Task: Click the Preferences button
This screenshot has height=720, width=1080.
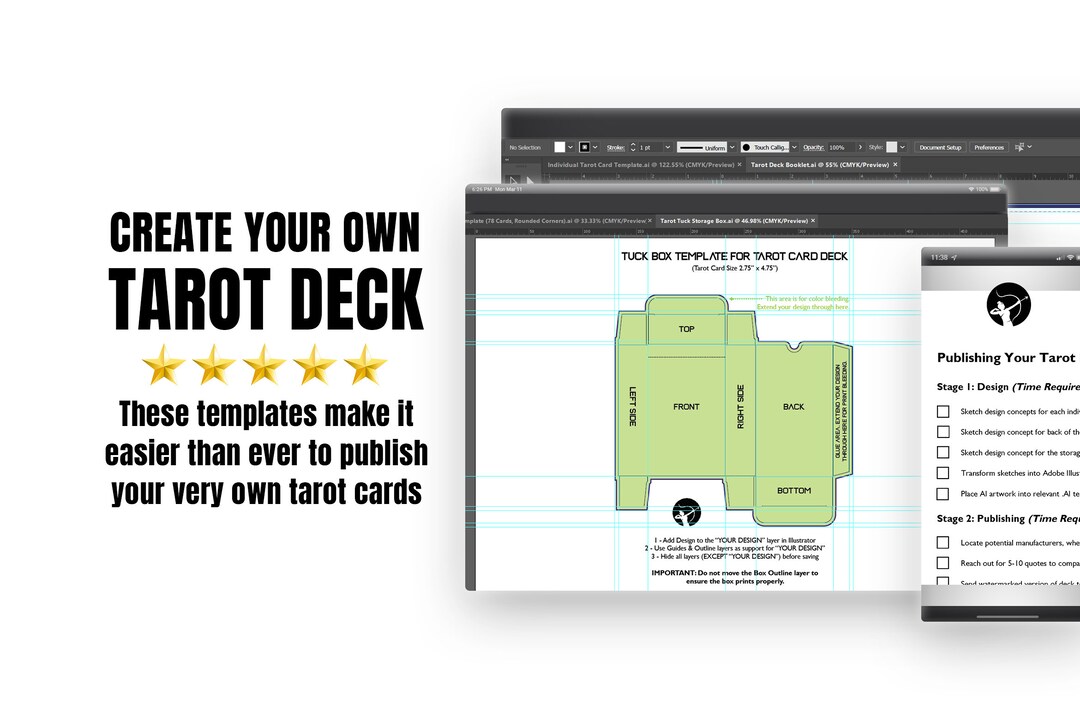Action: 989,147
